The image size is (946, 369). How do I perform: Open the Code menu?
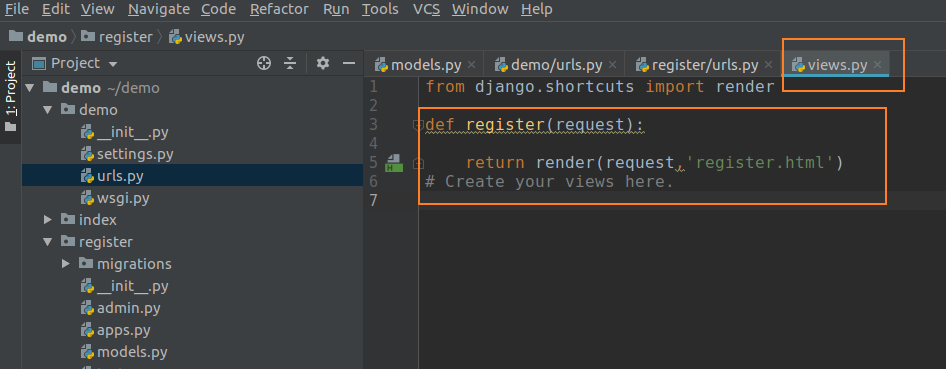pyautogui.click(x=219, y=9)
